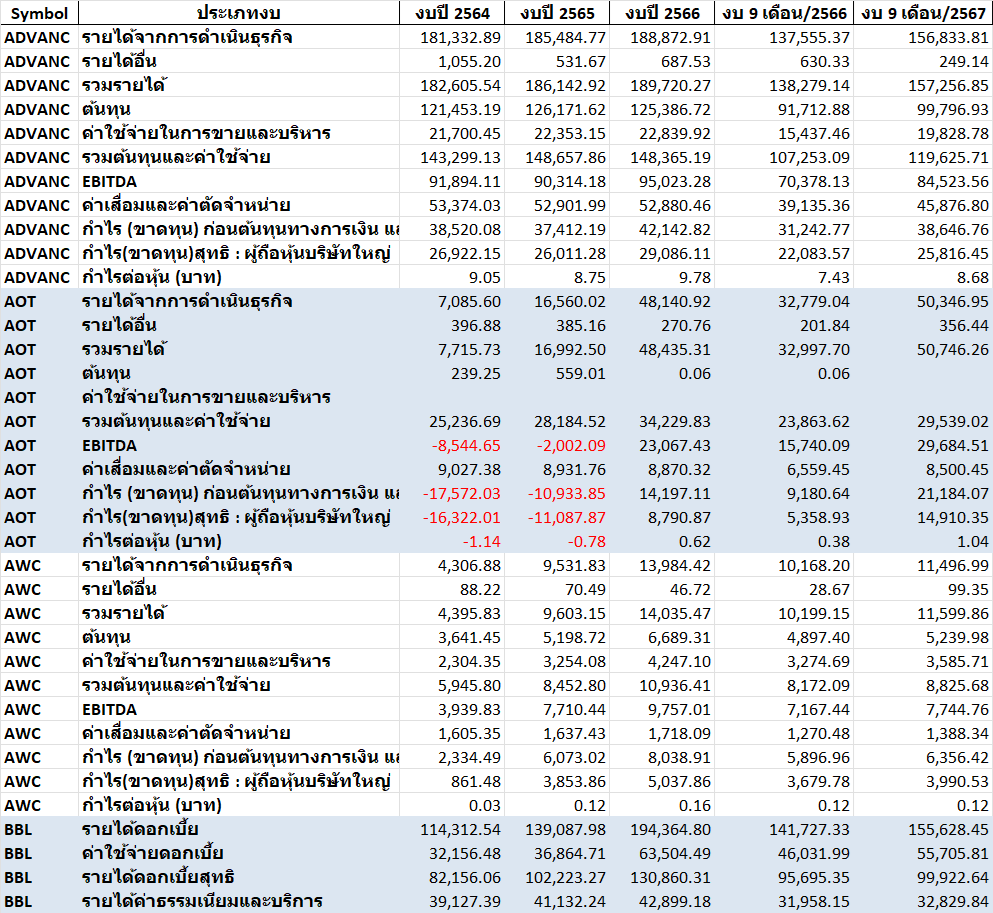Select BBL fee income 39,127.39
993x913 pixels.
point(464,902)
